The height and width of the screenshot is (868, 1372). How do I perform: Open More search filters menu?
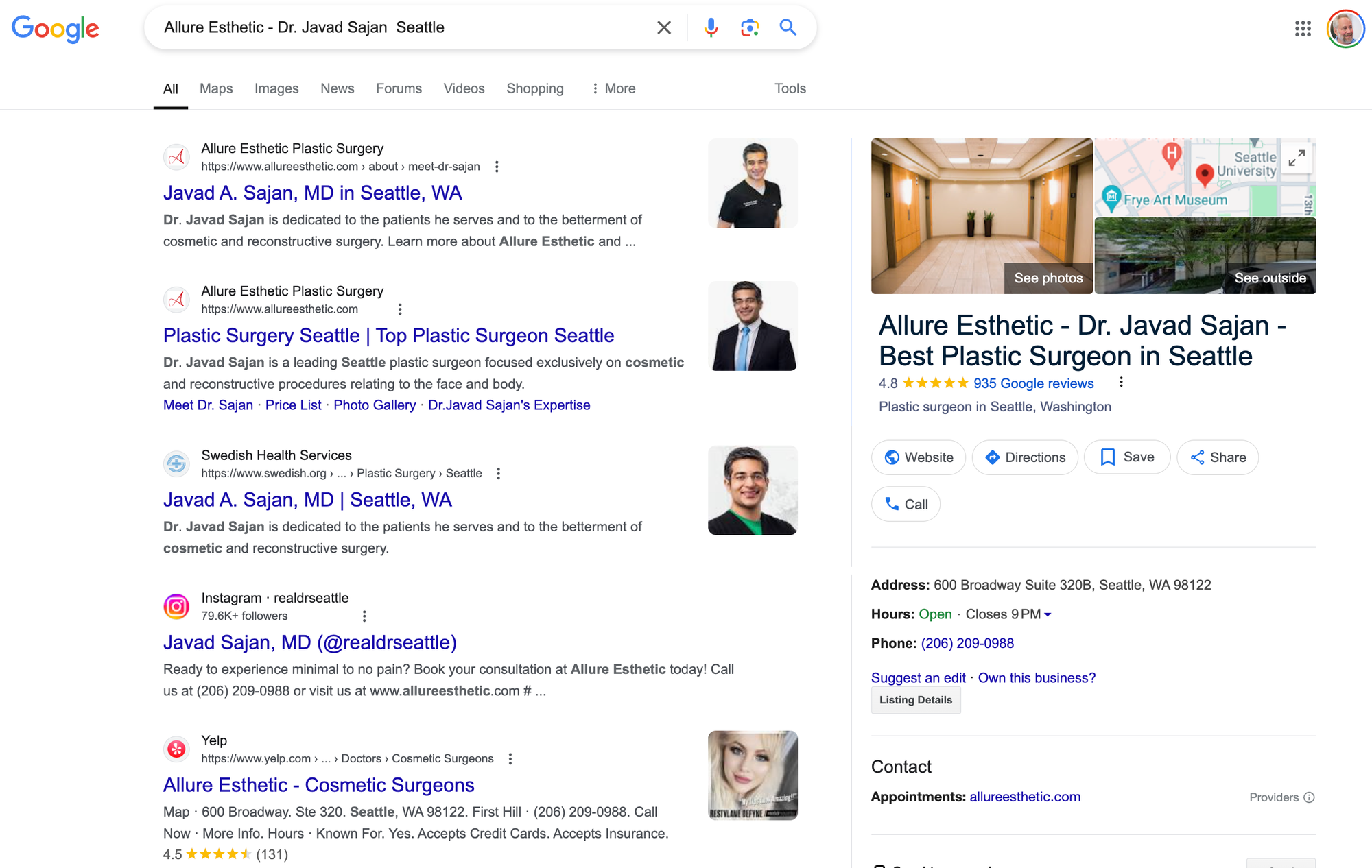click(613, 88)
